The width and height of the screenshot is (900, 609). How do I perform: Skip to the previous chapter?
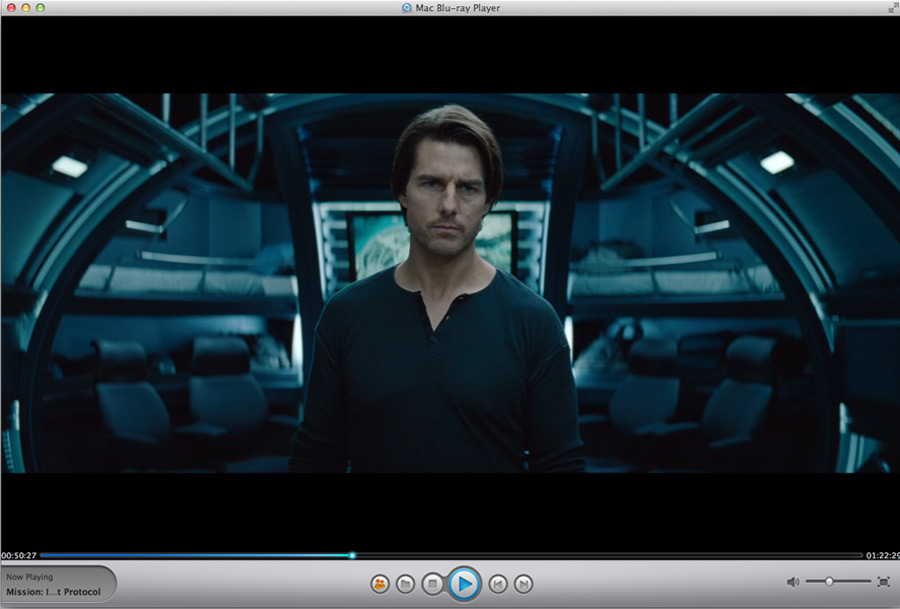pos(497,583)
